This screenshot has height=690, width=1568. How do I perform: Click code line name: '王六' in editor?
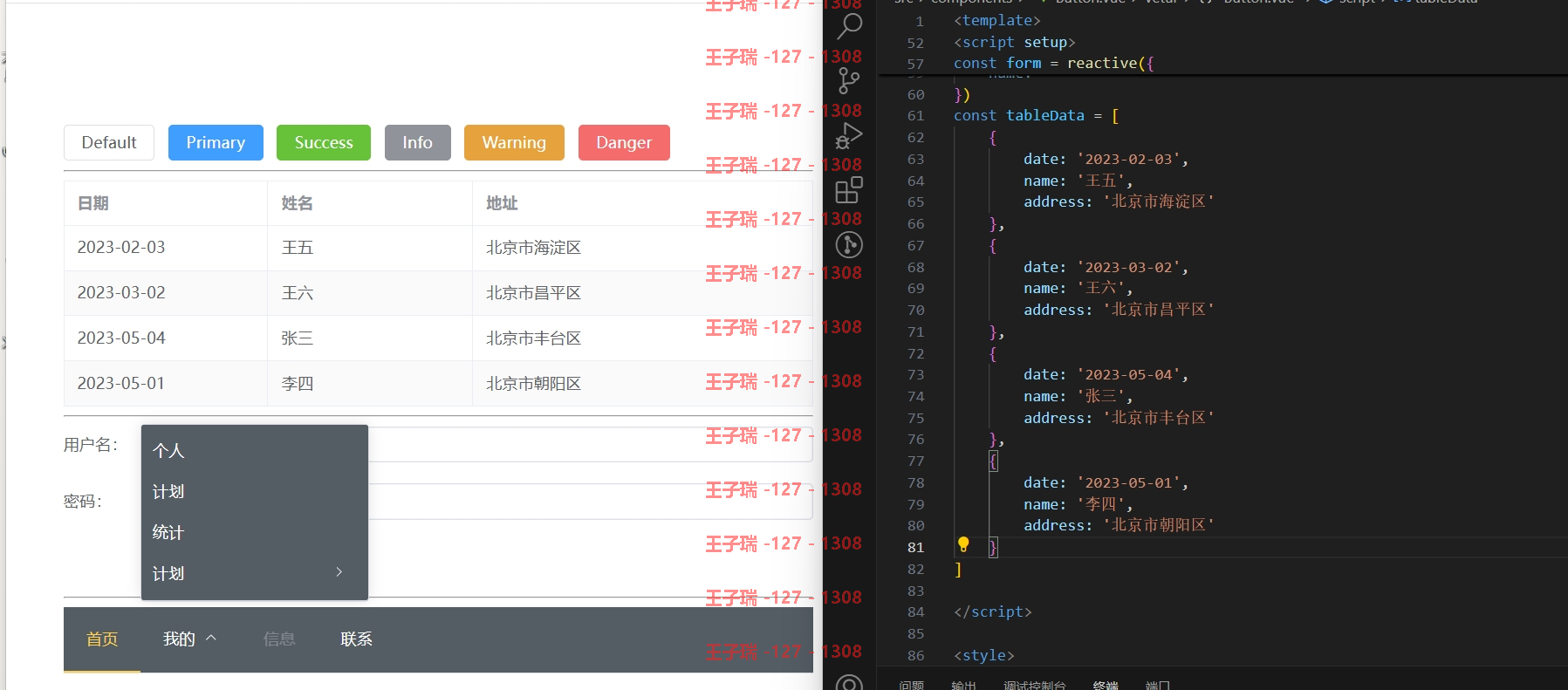(1078, 288)
